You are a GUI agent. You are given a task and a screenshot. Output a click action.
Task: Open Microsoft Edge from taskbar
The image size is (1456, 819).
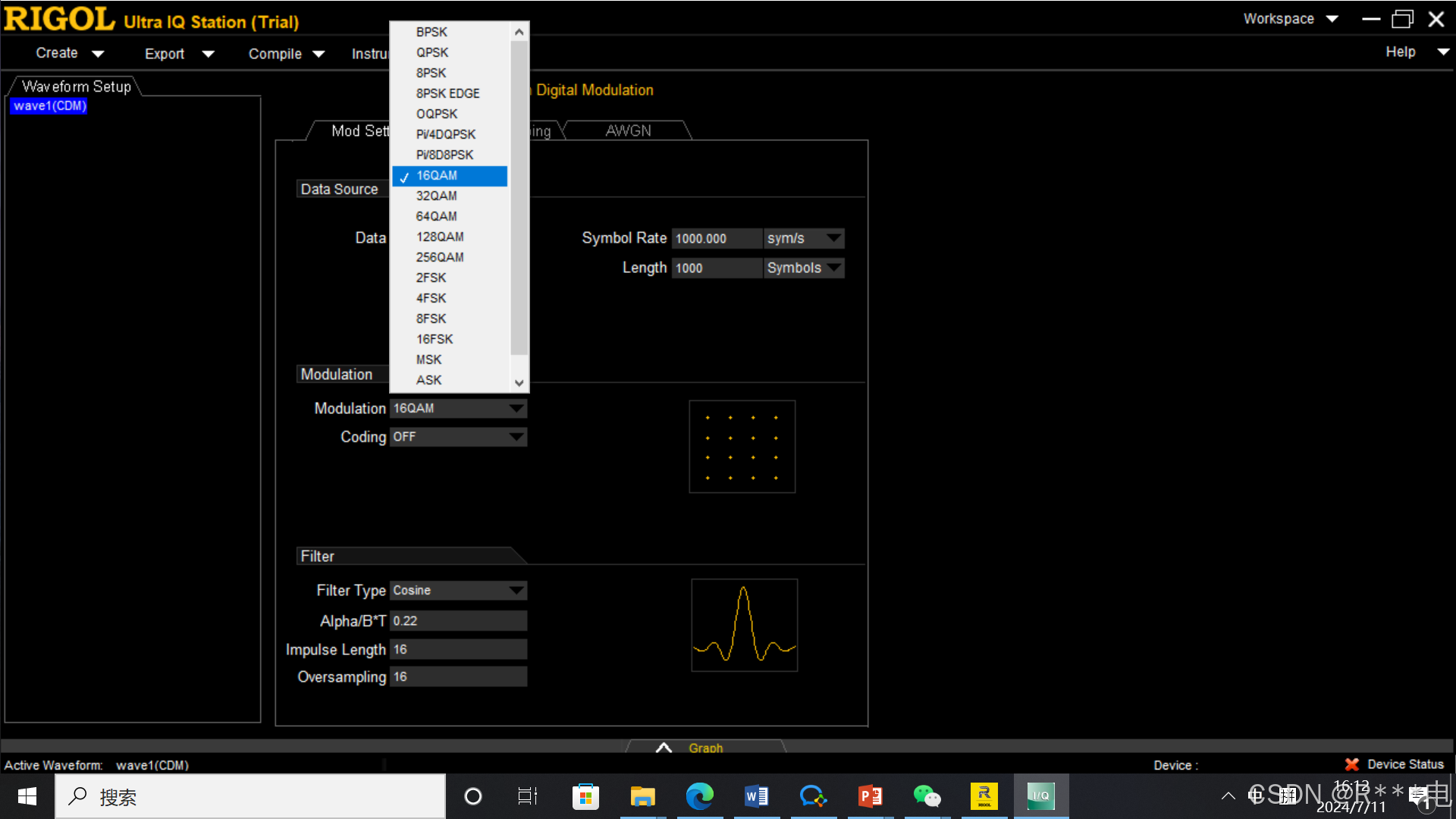pos(699,796)
